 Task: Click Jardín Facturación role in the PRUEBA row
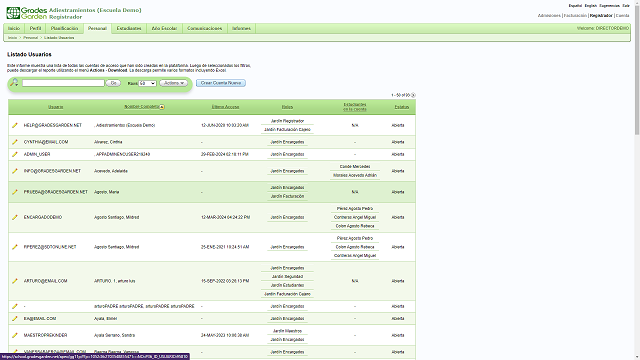pyautogui.click(x=287, y=196)
